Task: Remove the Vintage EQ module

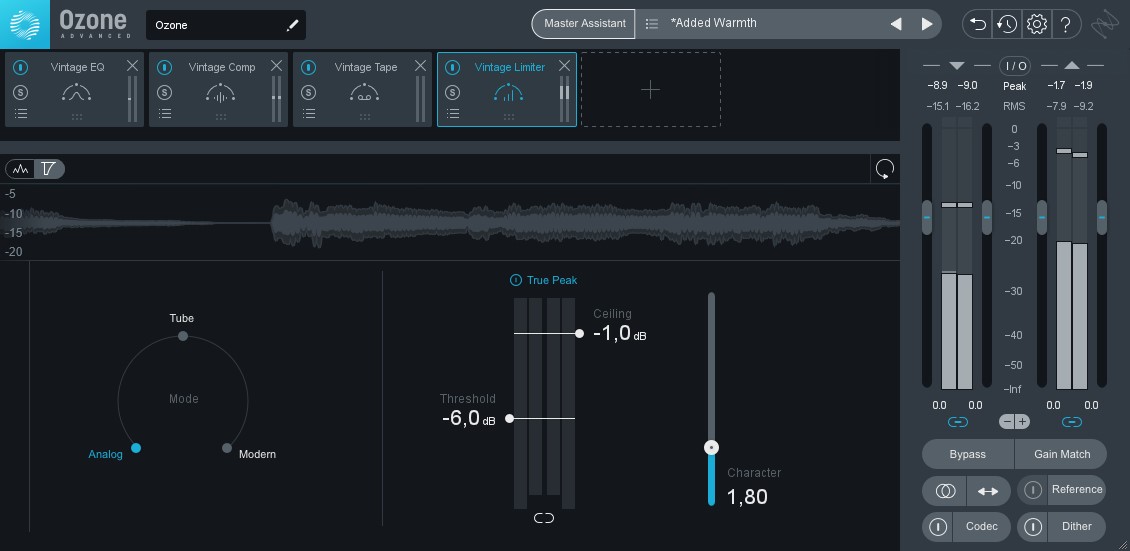Action: (133, 66)
